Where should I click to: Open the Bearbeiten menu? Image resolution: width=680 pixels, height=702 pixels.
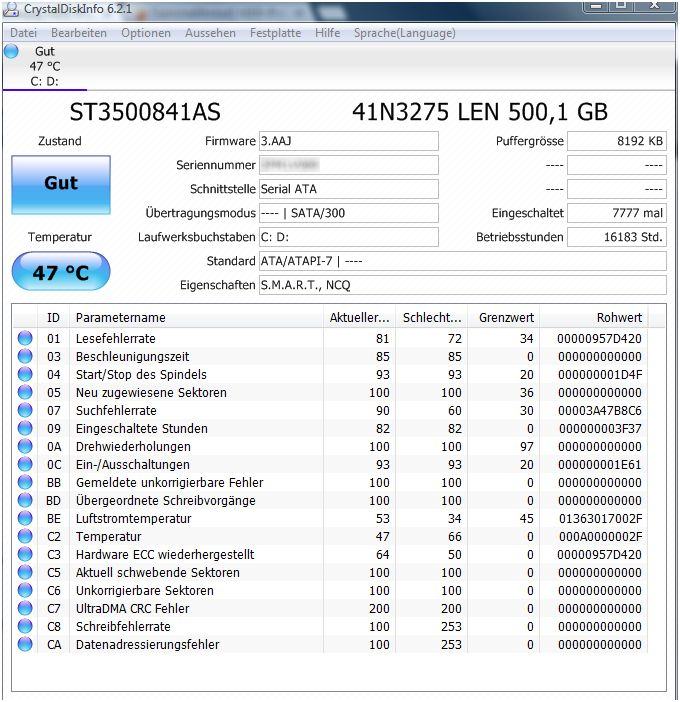coord(79,33)
